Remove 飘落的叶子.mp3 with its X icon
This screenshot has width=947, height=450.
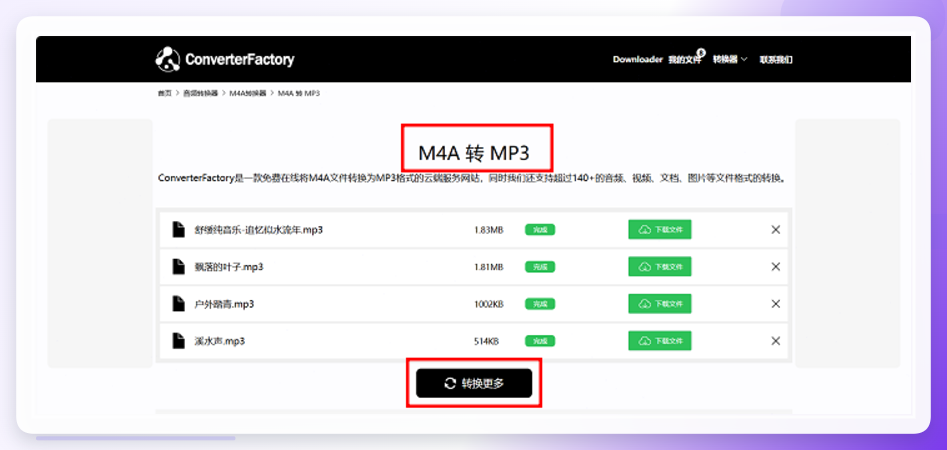pos(776,267)
